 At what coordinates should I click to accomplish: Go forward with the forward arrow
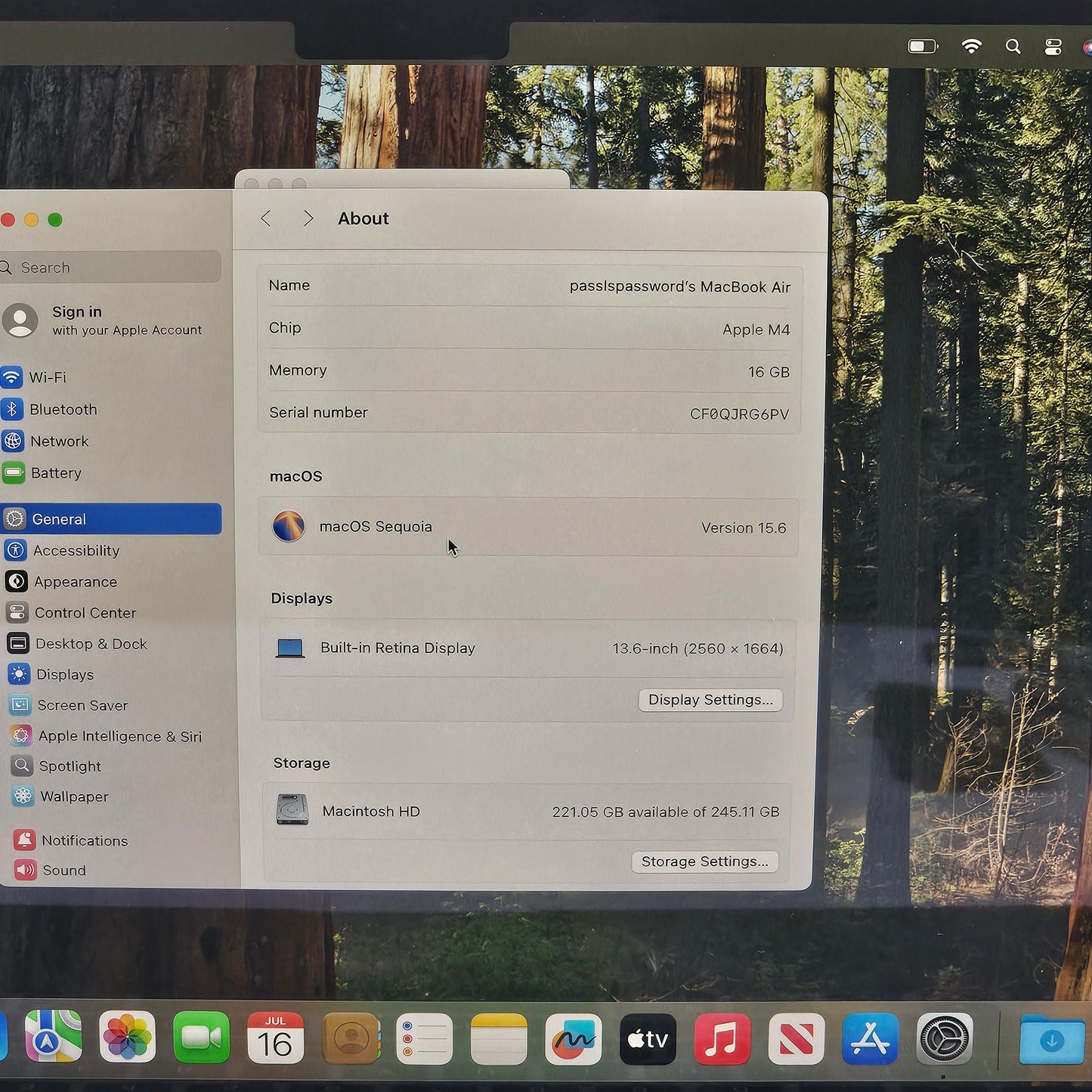pyautogui.click(x=308, y=218)
